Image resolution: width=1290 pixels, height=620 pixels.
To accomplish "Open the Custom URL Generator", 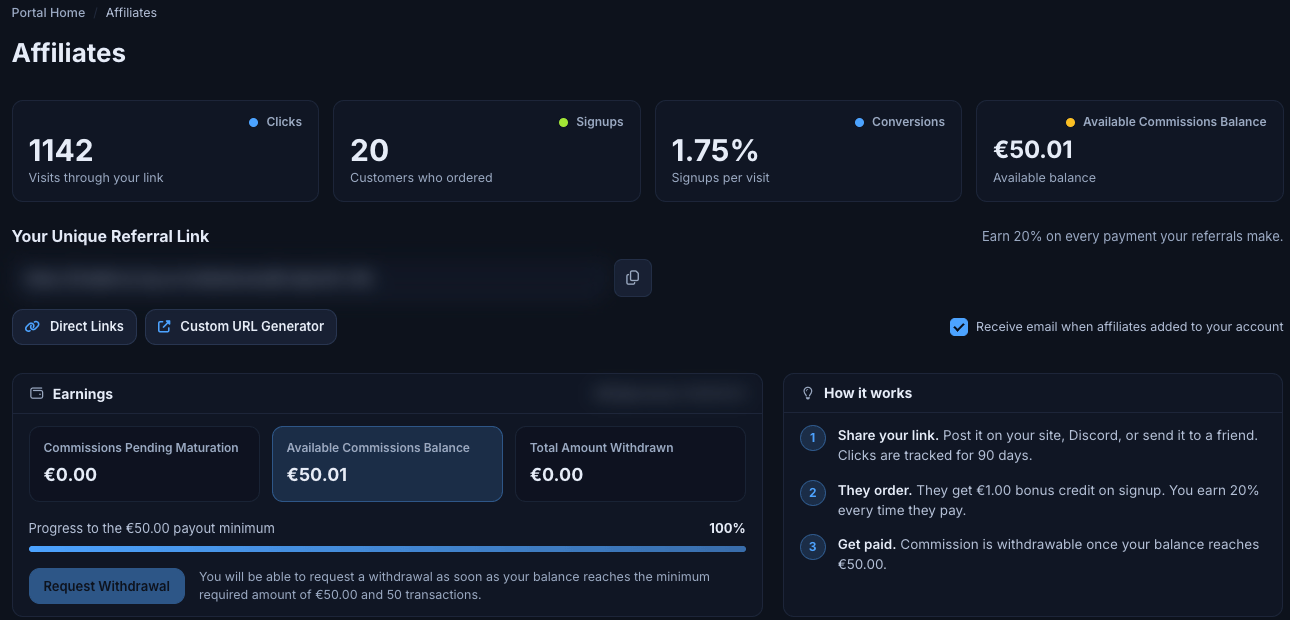I will (241, 327).
